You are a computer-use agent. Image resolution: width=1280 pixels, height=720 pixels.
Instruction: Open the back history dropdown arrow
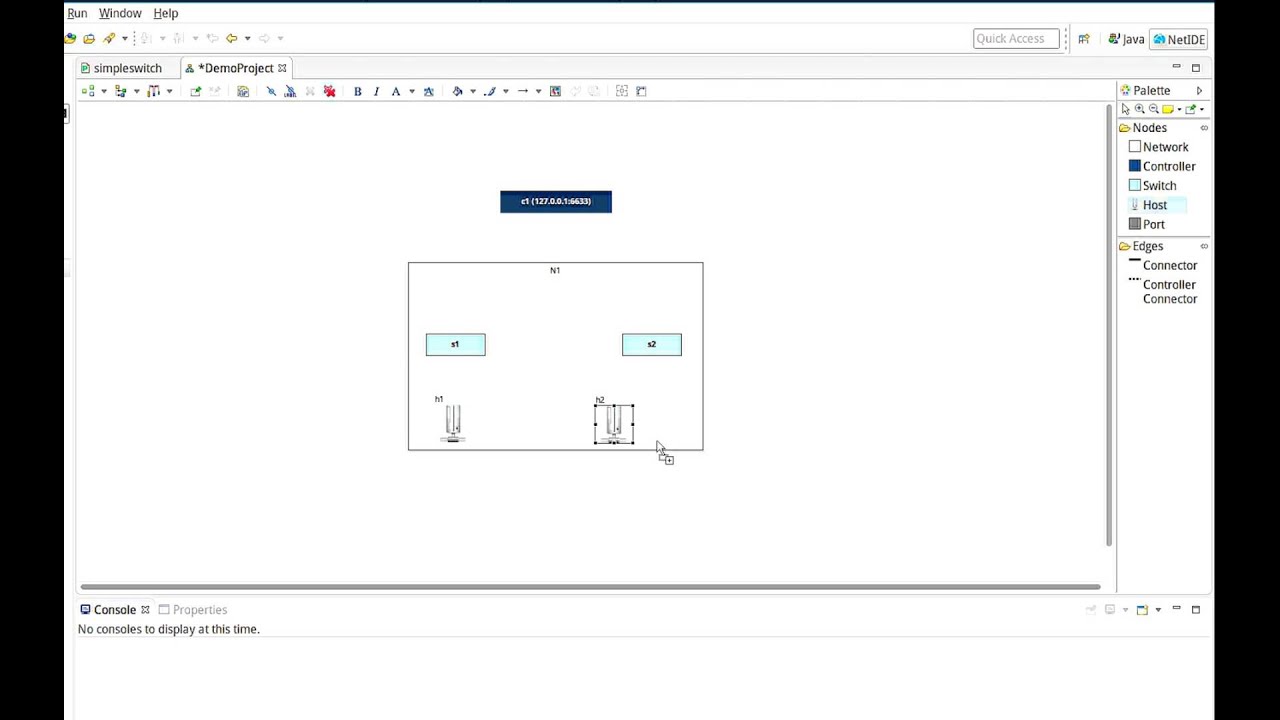[x=247, y=38]
